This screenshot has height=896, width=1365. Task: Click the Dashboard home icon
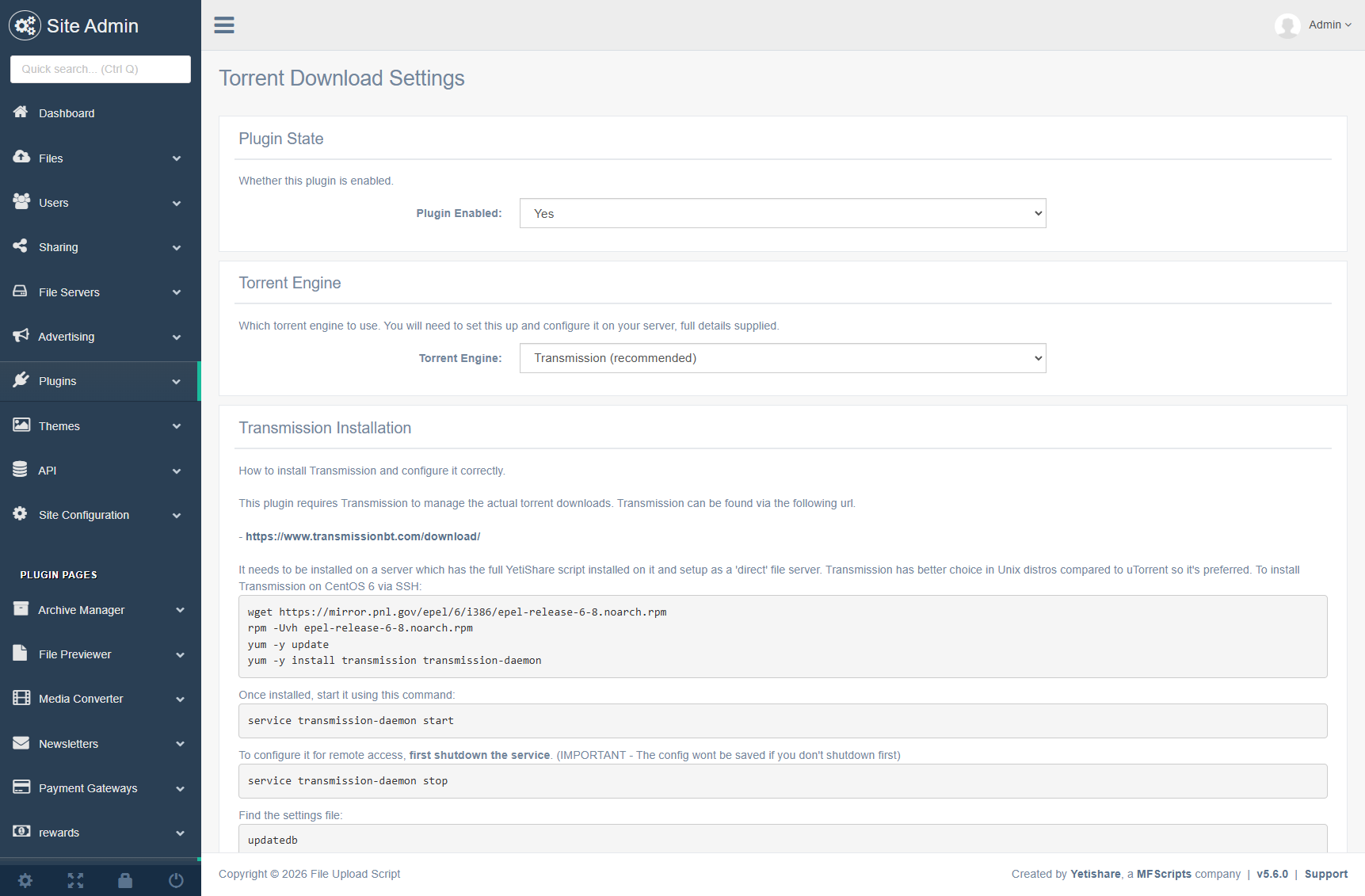pos(21,112)
